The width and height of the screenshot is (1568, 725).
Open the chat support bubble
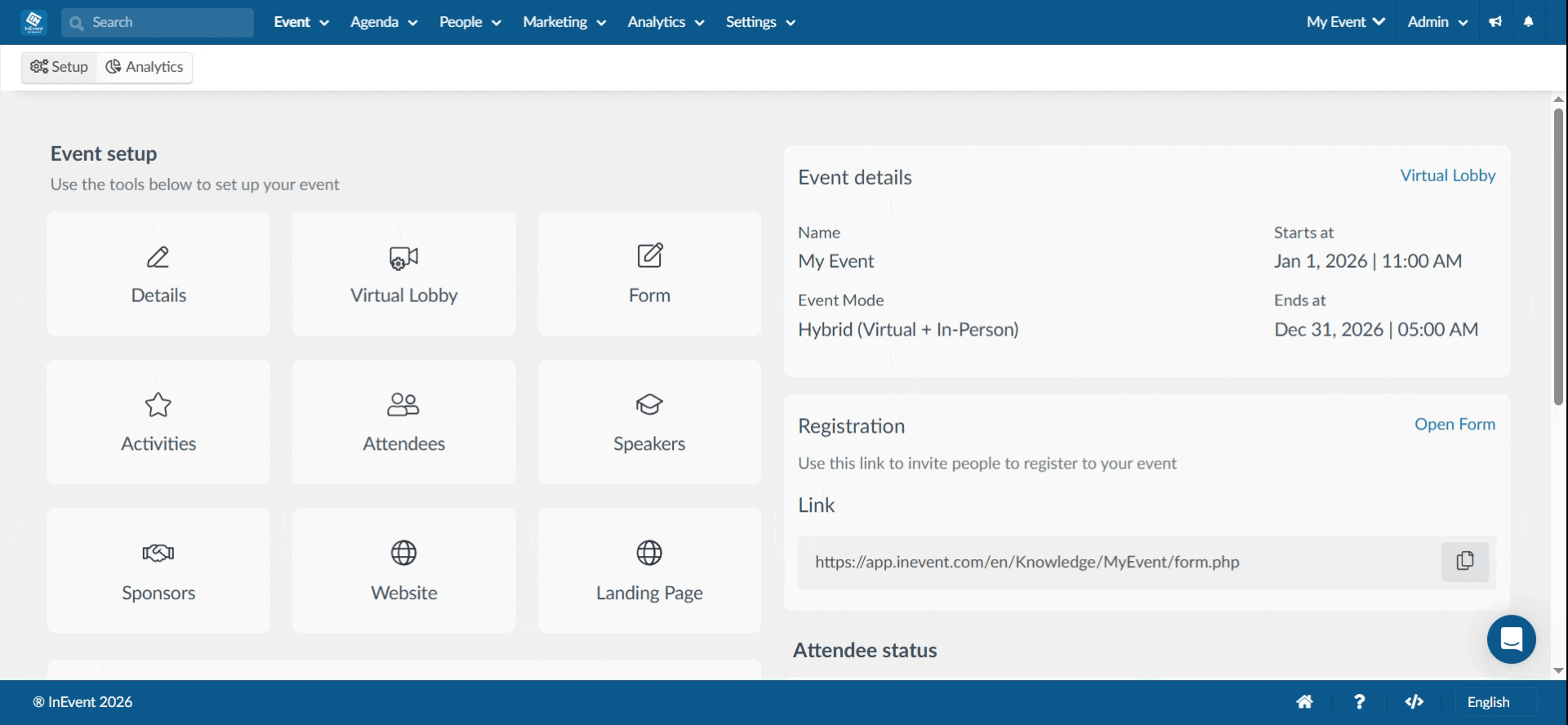click(x=1511, y=639)
